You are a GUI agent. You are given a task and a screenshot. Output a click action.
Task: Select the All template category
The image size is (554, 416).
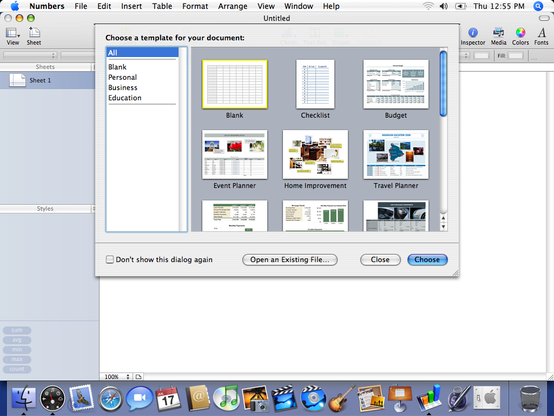(143, 53)
